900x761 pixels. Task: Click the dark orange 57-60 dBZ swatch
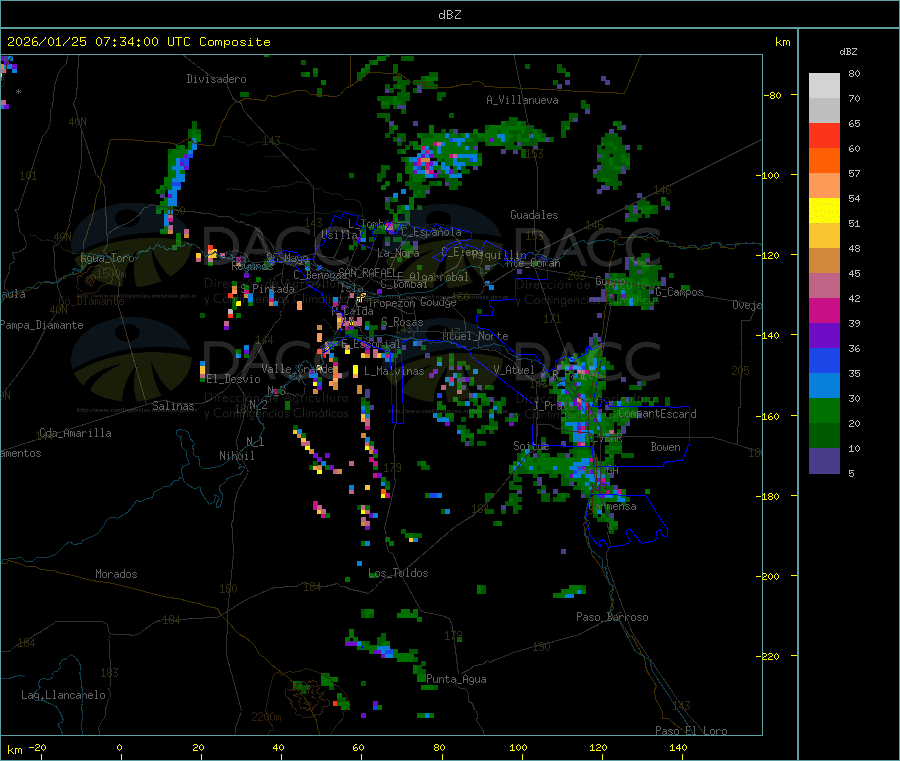coord(824,161)
